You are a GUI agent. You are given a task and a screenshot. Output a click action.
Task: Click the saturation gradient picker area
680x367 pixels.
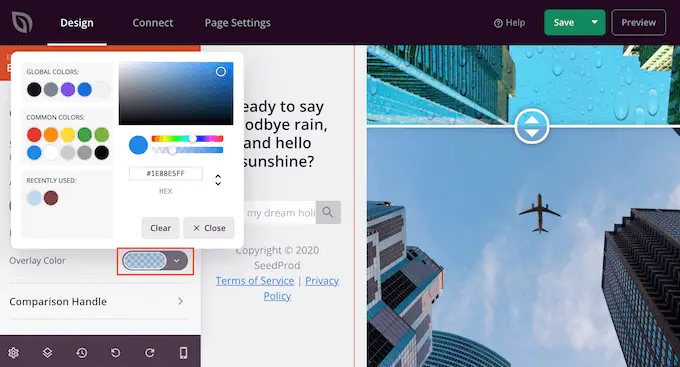coord(176,93)
